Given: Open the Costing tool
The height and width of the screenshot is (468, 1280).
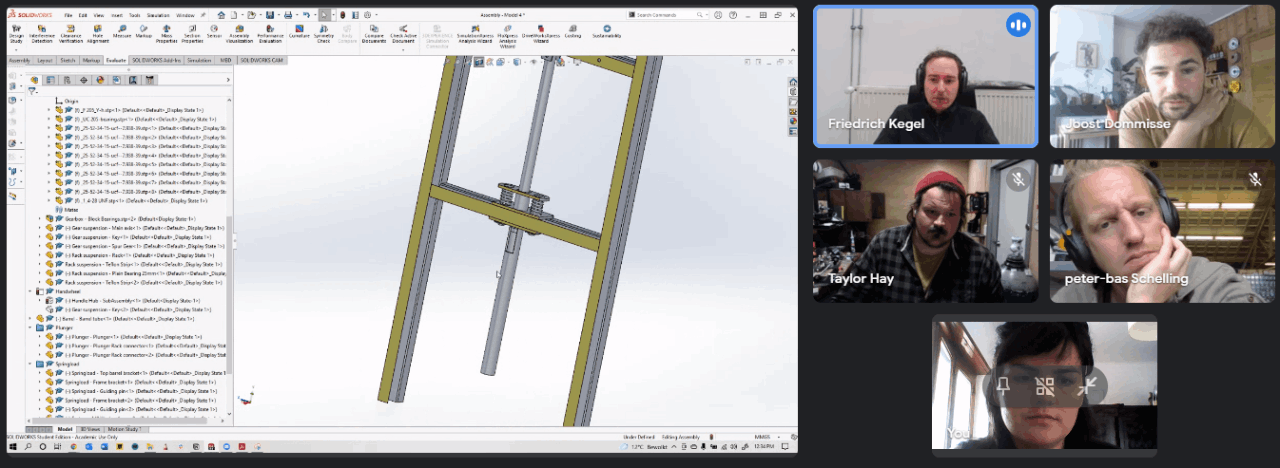Looking at the screenshot, I should (572, 33).
